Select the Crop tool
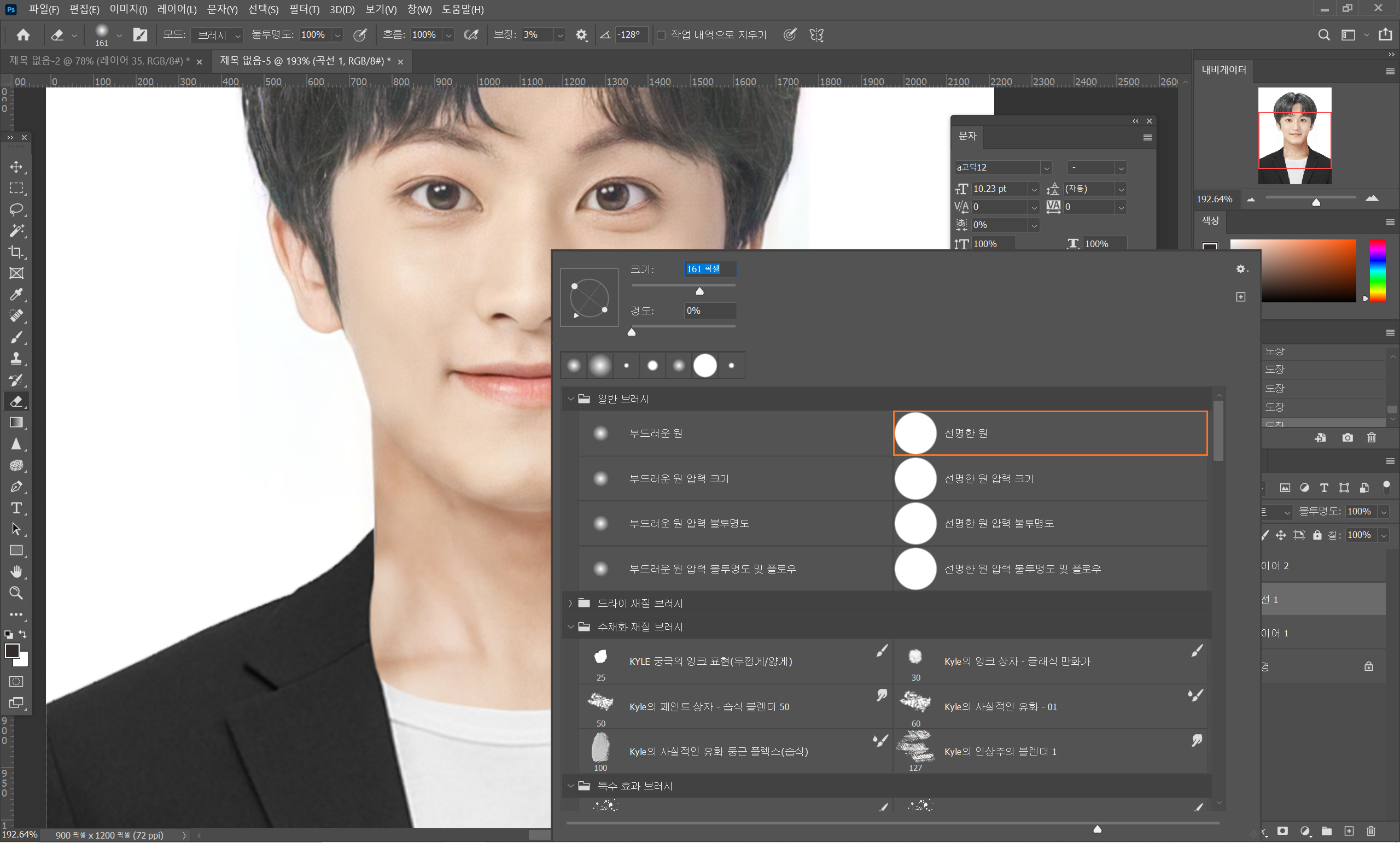The width and height of the screenshot is (1400, 843). click(x=16, y=252)
